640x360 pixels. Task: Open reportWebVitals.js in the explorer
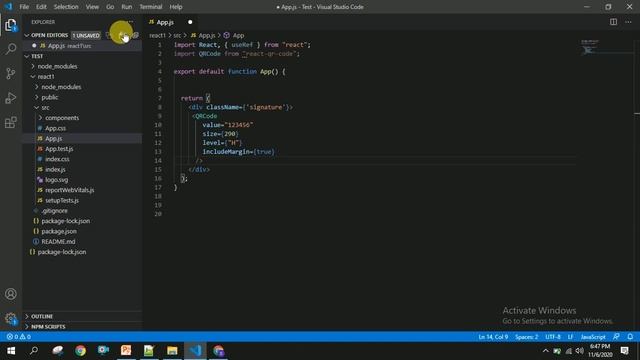tap(69, 190)
